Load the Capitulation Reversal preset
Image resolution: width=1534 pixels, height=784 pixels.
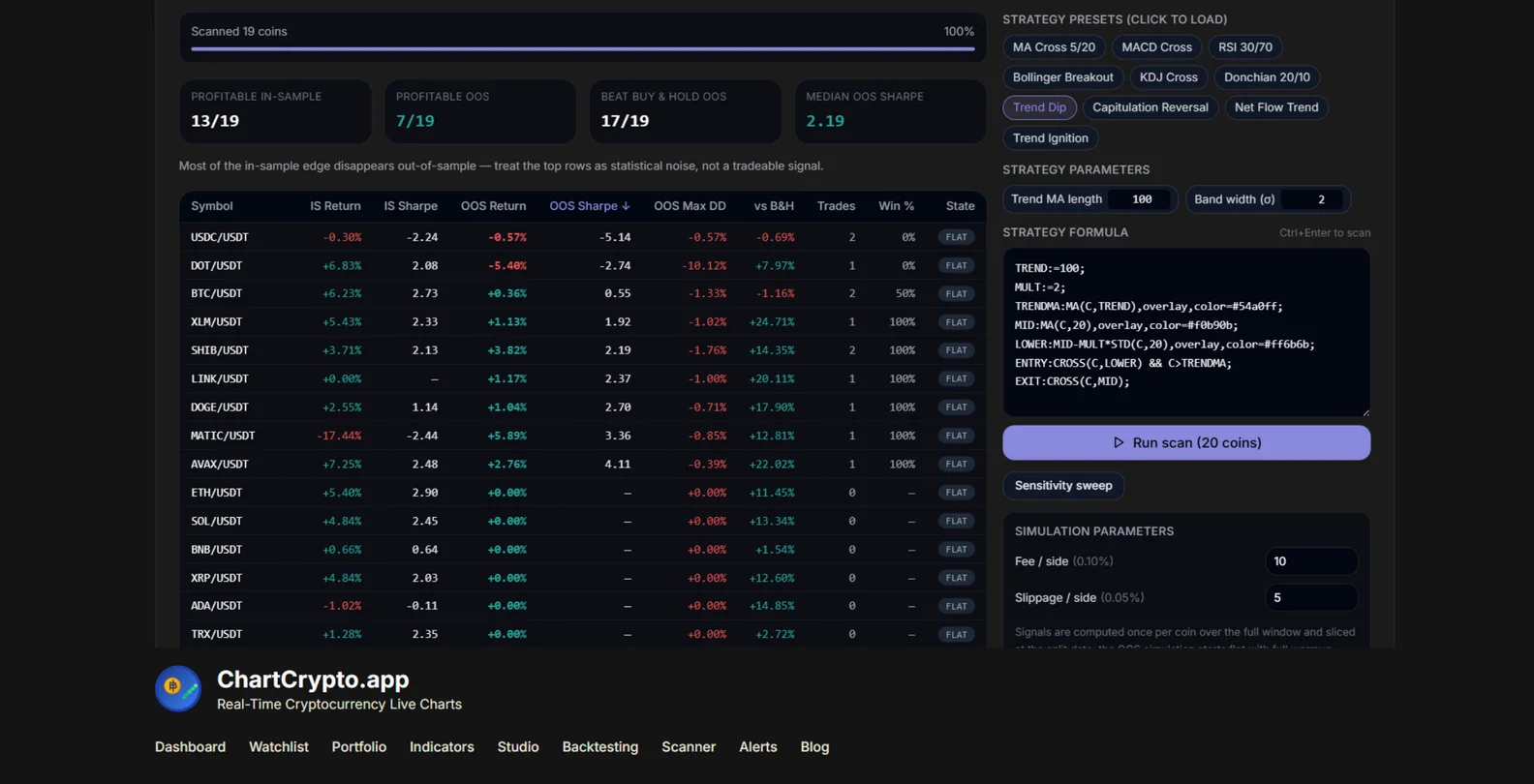pyautogui.click(x=1150, y=107)
